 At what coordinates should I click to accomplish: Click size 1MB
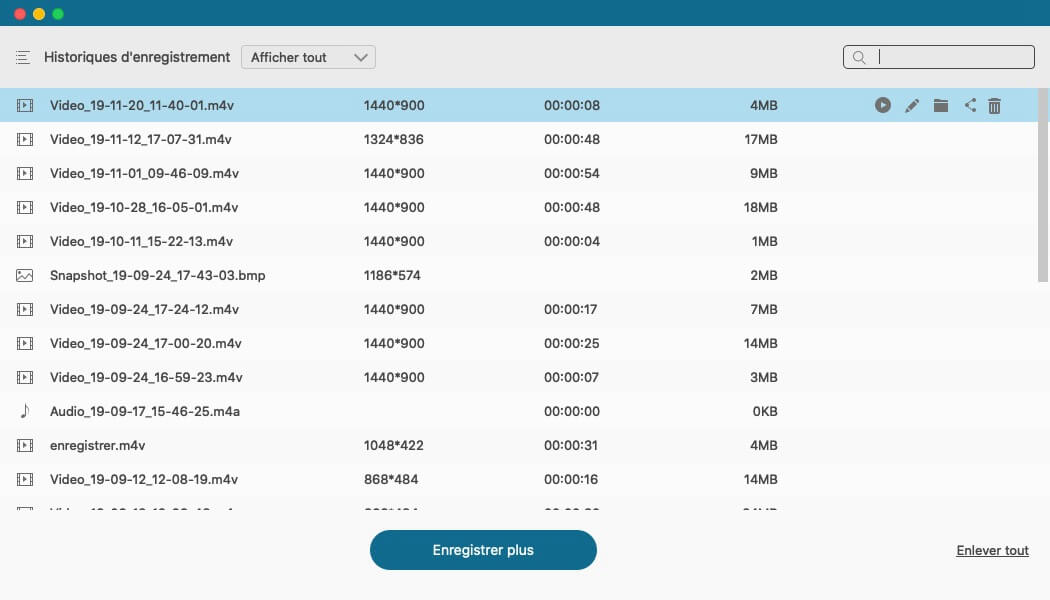(764, 241)
